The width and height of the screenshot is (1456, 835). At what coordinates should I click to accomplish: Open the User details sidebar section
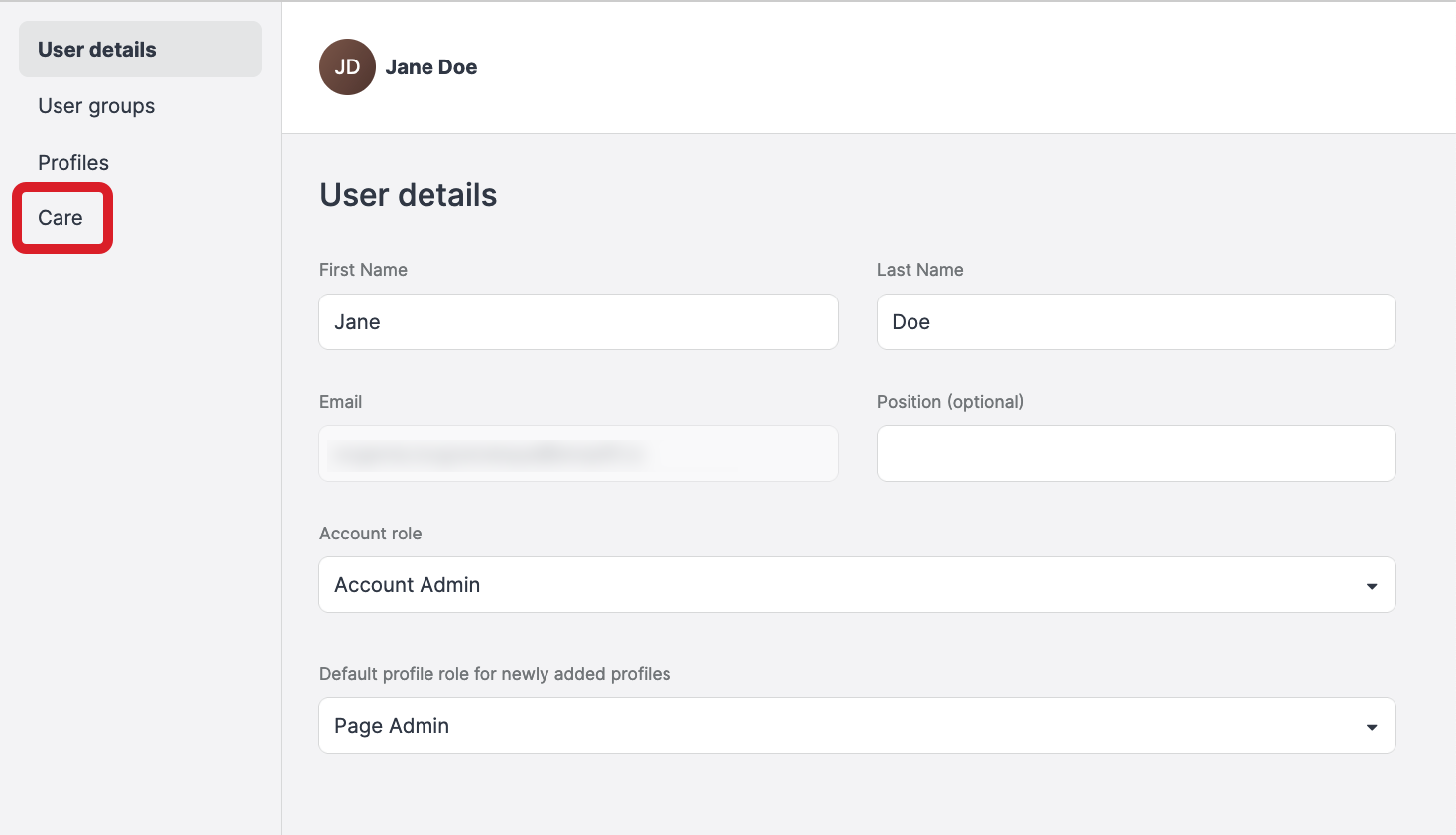point(97,50)
